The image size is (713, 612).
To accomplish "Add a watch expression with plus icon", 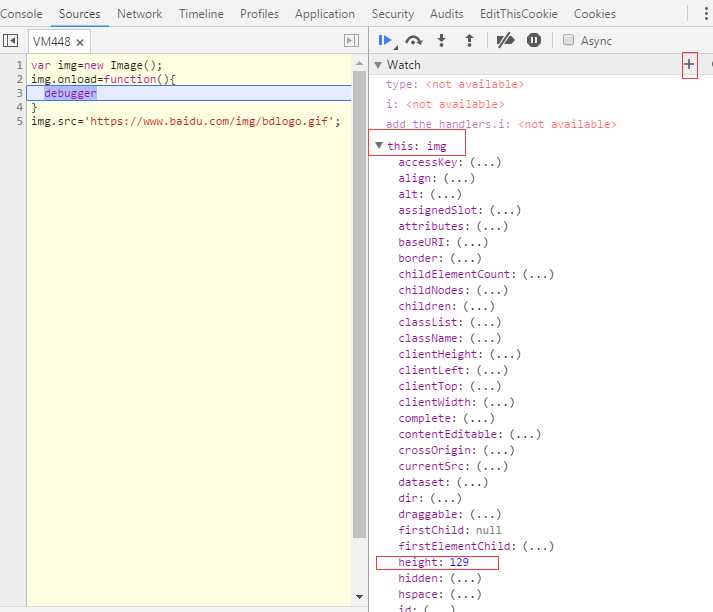I will tap(689, 65).
